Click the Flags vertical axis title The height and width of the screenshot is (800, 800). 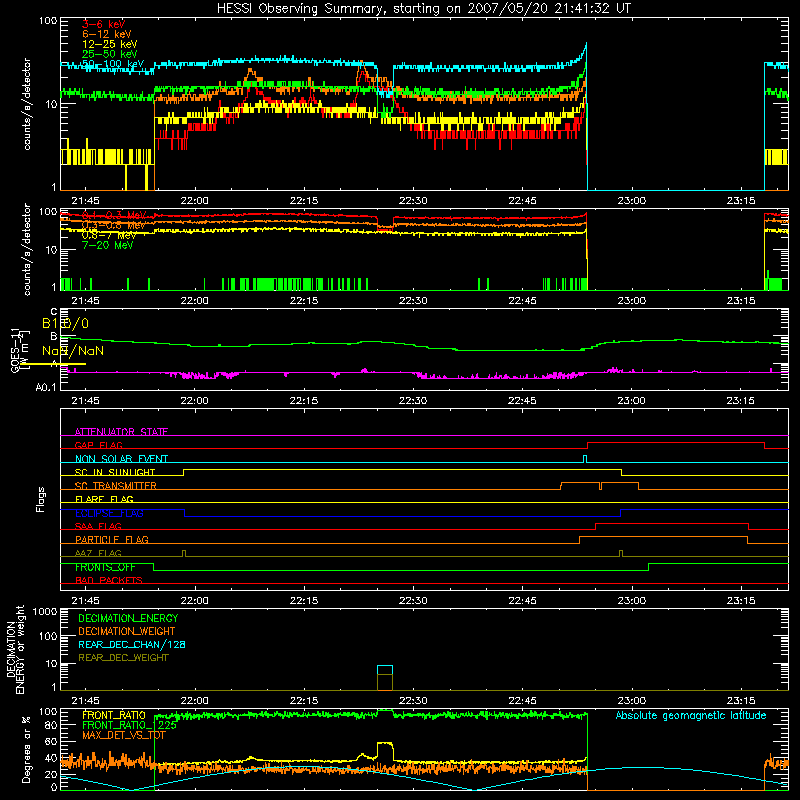41,499
